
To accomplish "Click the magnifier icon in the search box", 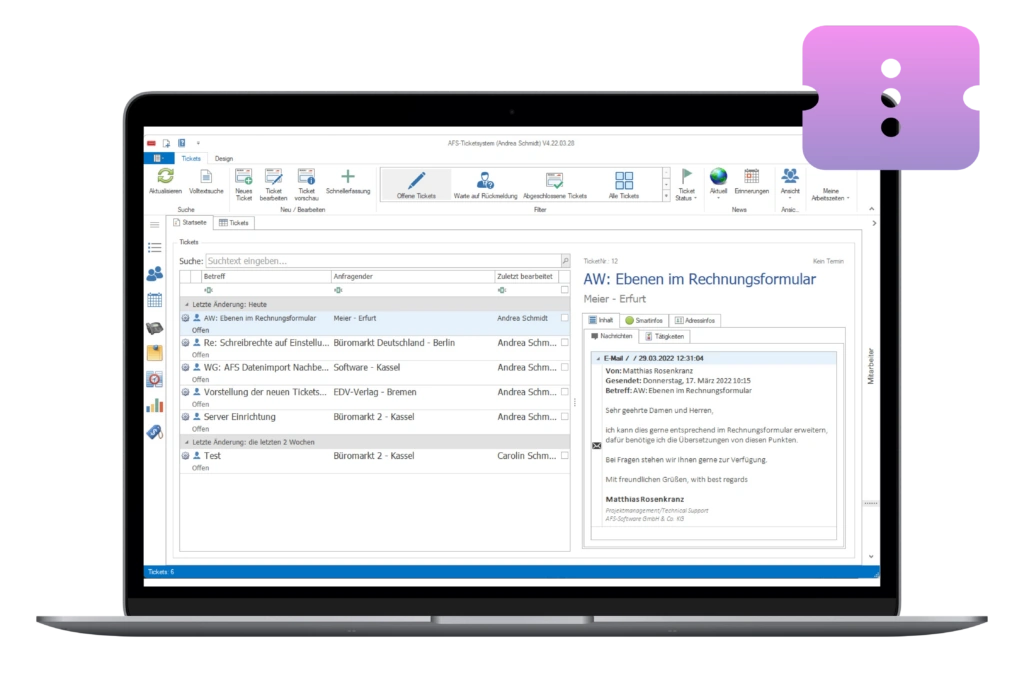I will tap(566, 261).
